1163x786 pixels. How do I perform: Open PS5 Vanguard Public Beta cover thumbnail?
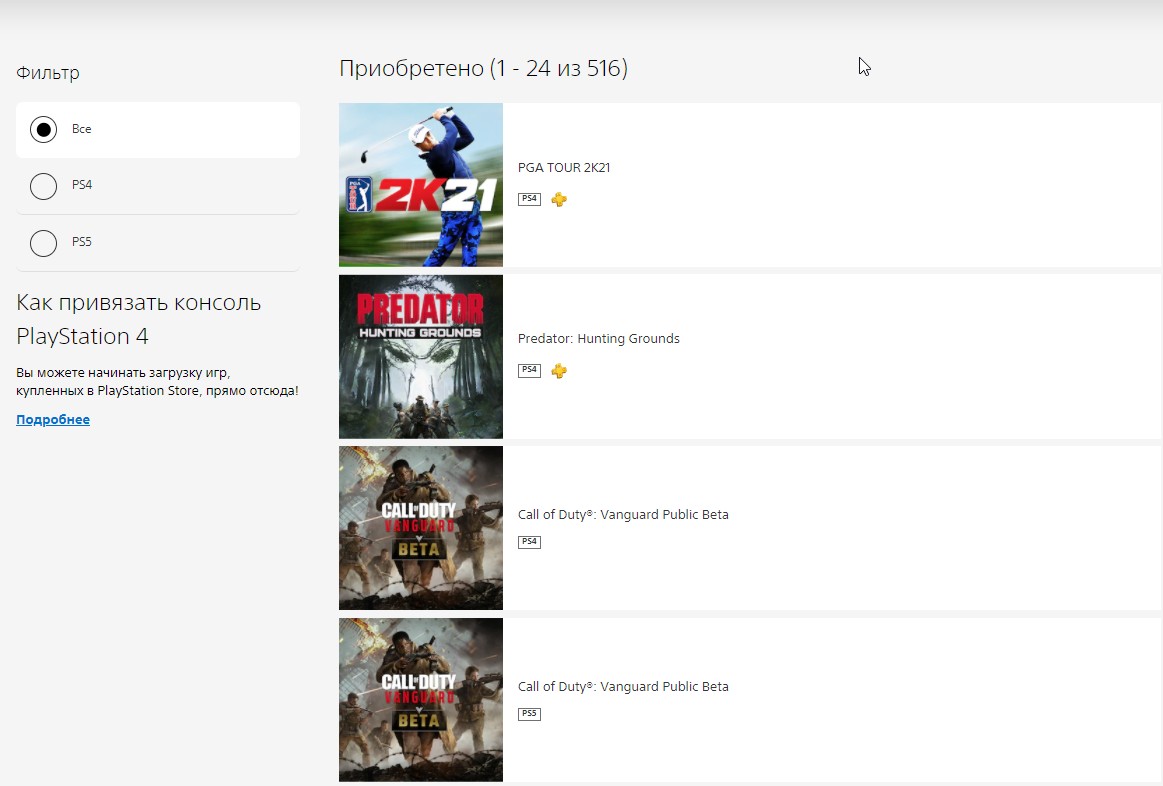coord(421,700)
